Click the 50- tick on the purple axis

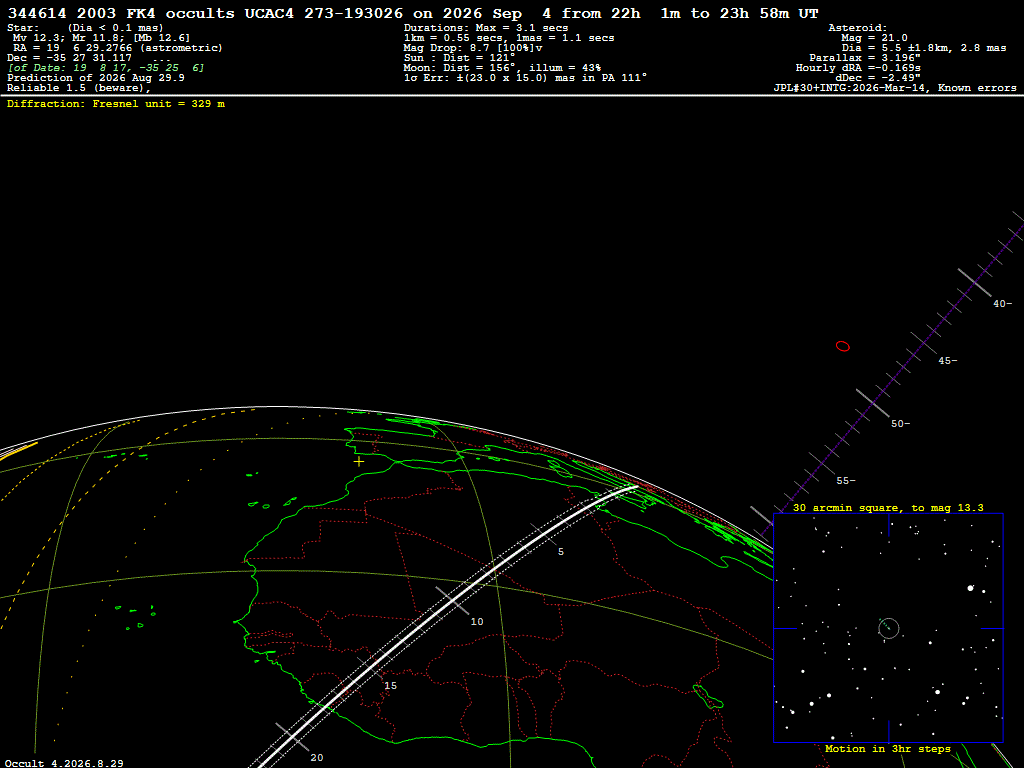900,424
